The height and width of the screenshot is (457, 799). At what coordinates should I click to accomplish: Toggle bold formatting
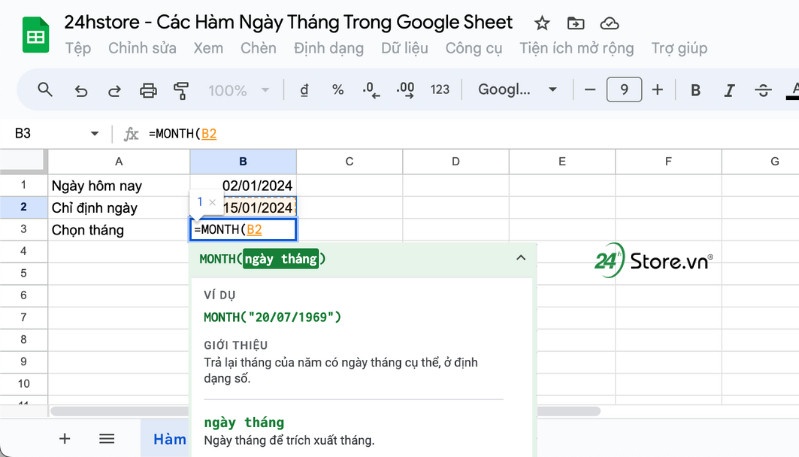(695, 91)
